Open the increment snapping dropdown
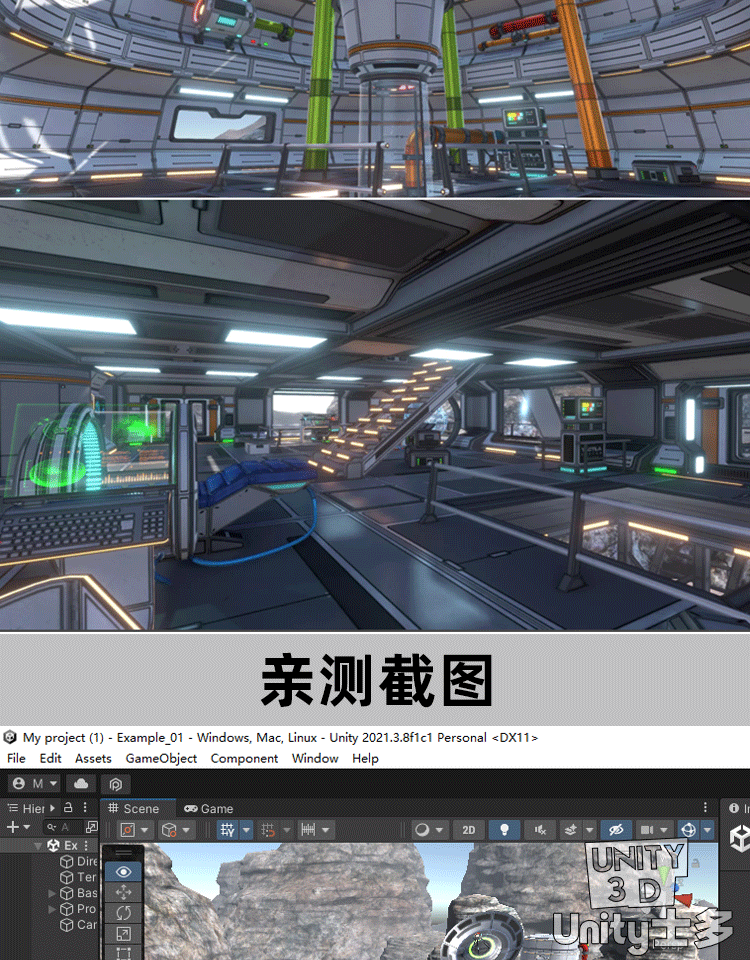The image size is (750, 960). 287,830
